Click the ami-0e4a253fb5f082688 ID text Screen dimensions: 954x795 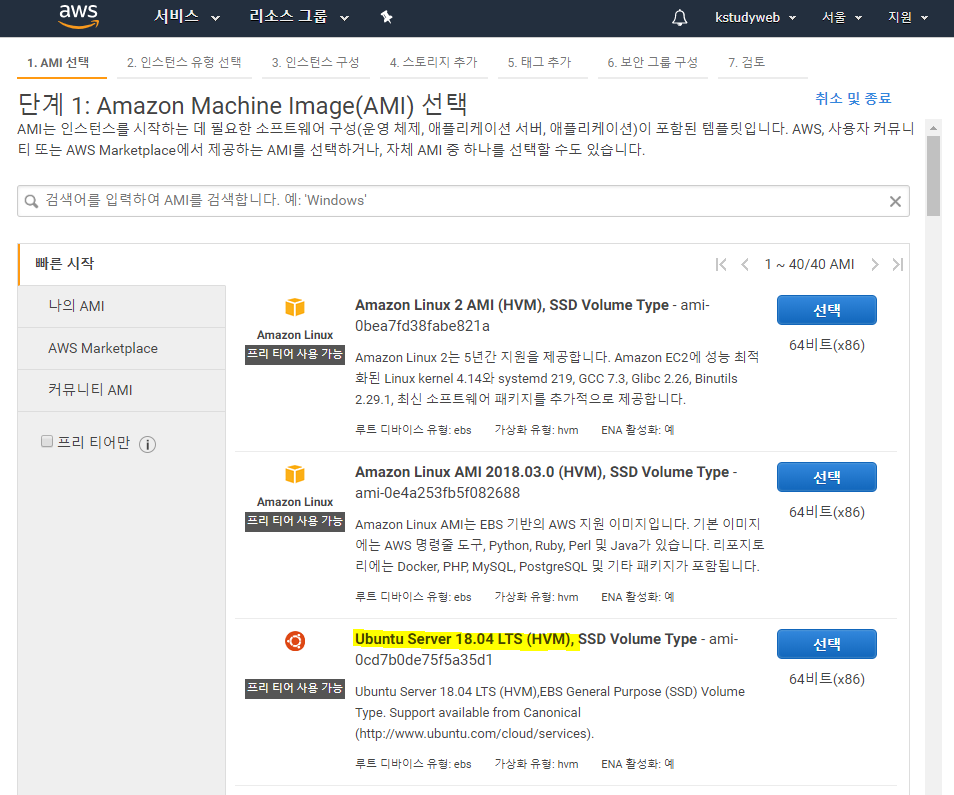[x=437, y=493]
